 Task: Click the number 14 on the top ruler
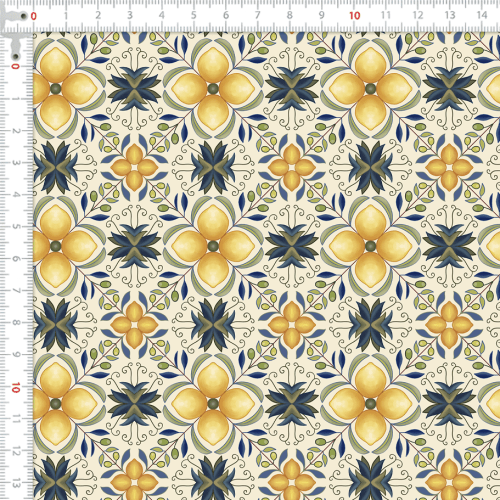tap(482, 15)
